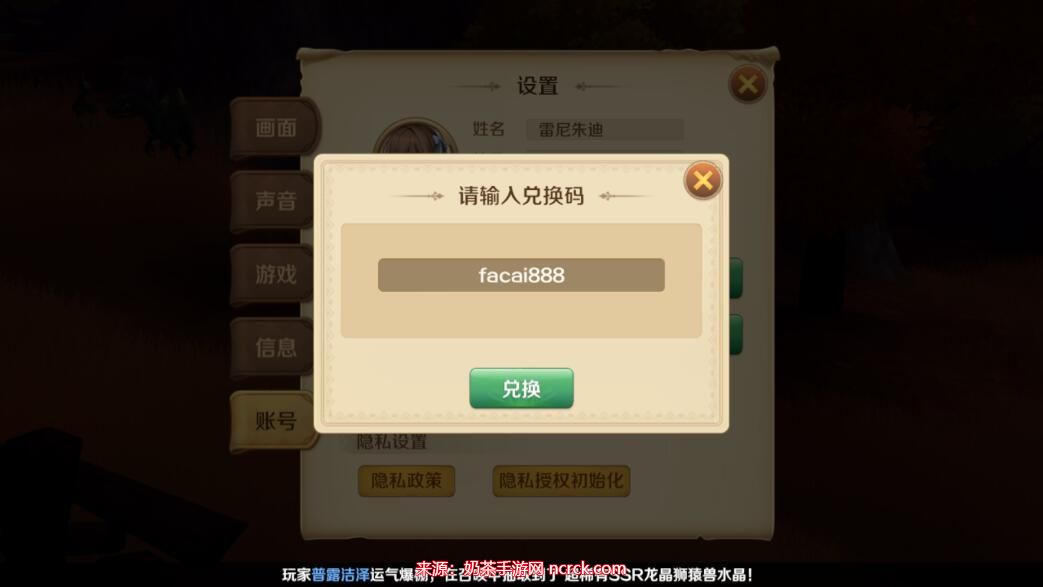Screen dimensions: 1043x587
Task: Click player name 普露洁泽 in the ticker
Action: click(x=341, y=575)
